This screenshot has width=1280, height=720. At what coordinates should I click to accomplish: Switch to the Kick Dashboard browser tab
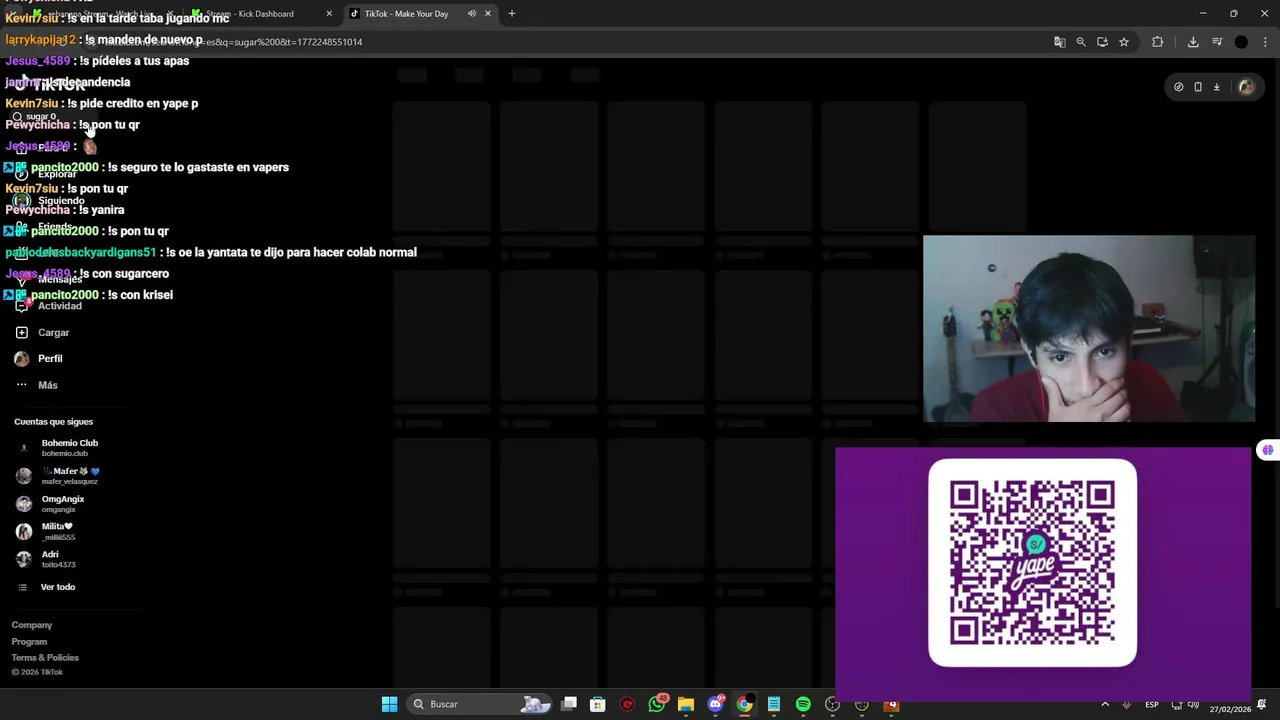pos(262,14)
